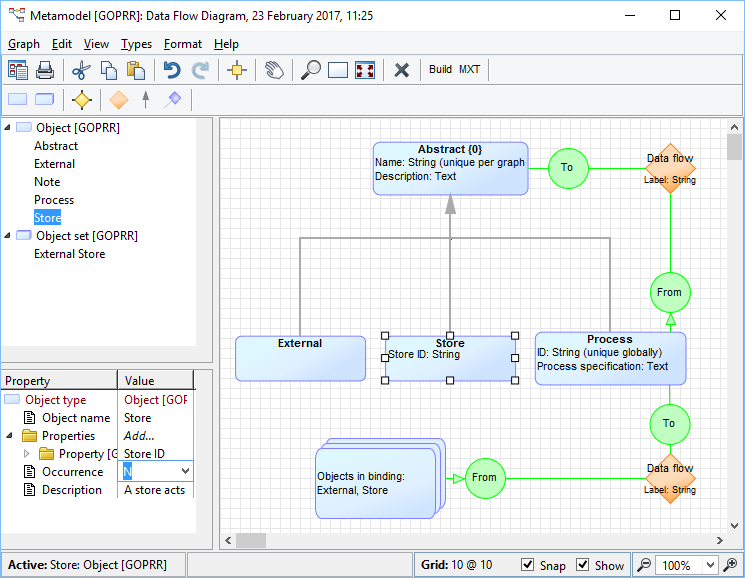Click the Build button
The image size is (745, 578).
click(440, 70)
